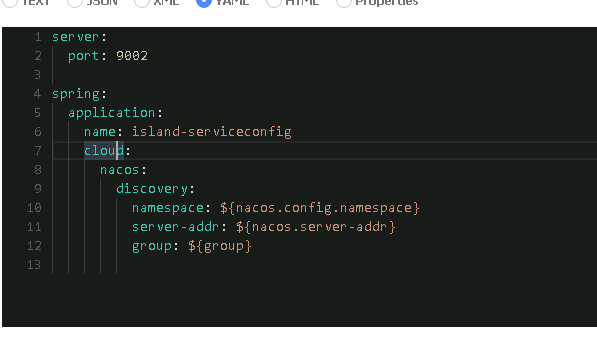Viewport: 597px width, 364px height.
Task: Place cursor in the ${group} value
Action: click(220, 246)
